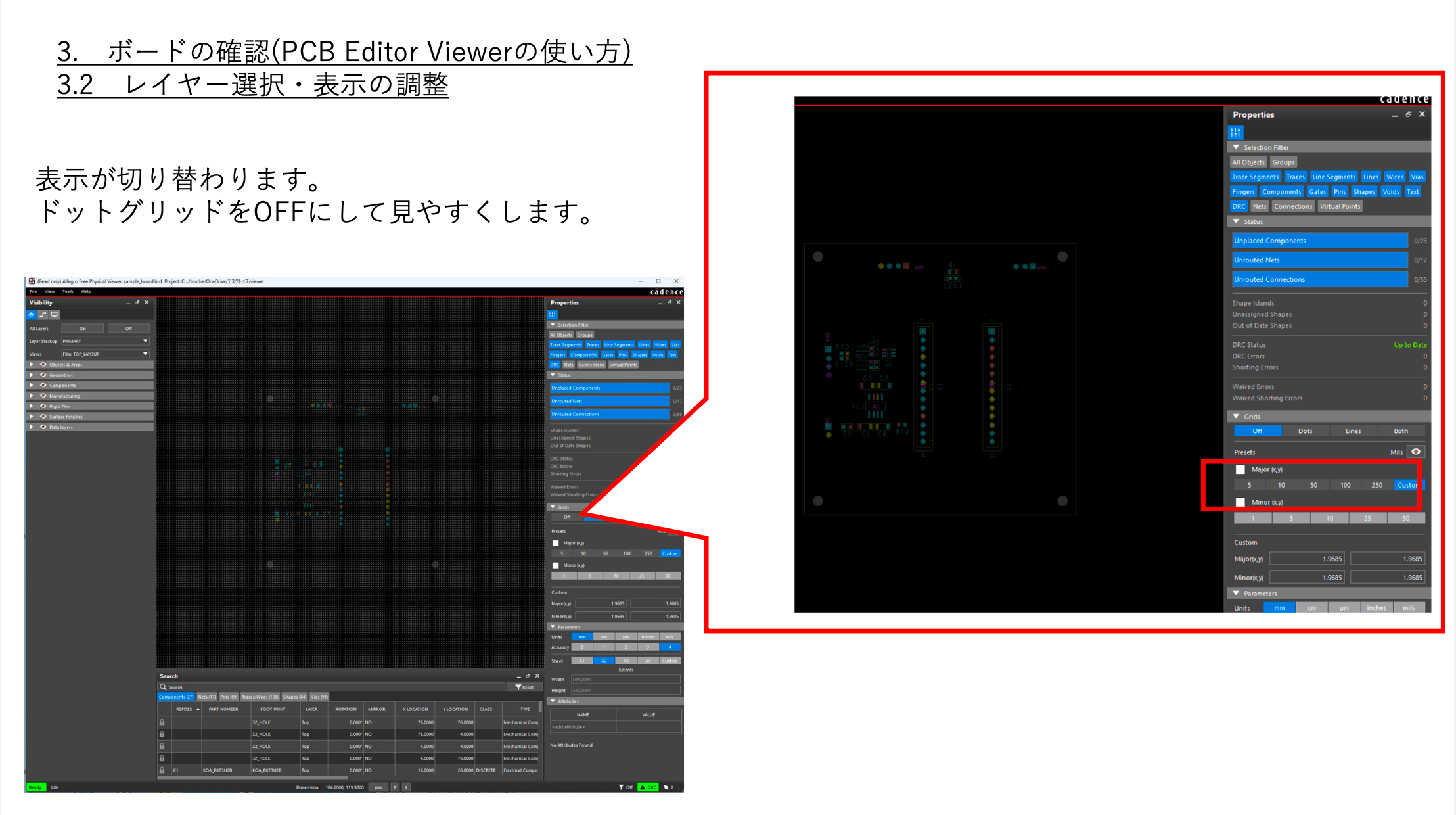Viewport: 1456px width, 815px height.
Task: Click the eye icon next to Mils
Action: pyautogui.click(x=1416, y=452)
